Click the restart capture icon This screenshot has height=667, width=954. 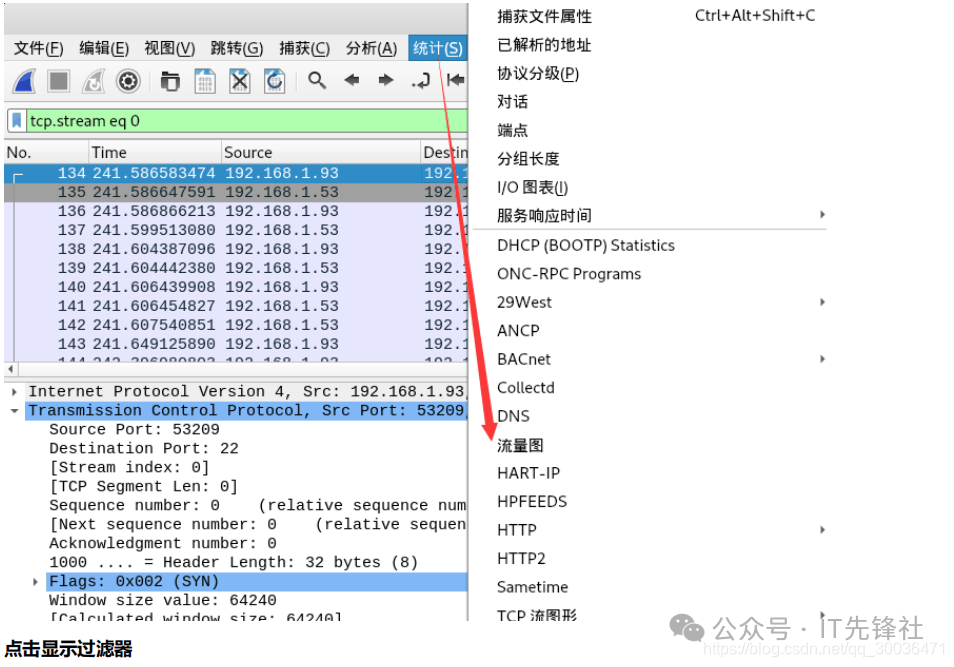tap(93, 81)
